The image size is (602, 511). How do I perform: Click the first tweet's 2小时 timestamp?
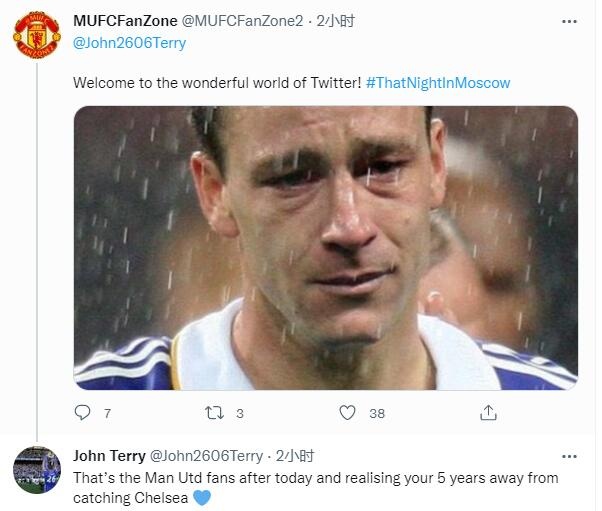[329, 21]
